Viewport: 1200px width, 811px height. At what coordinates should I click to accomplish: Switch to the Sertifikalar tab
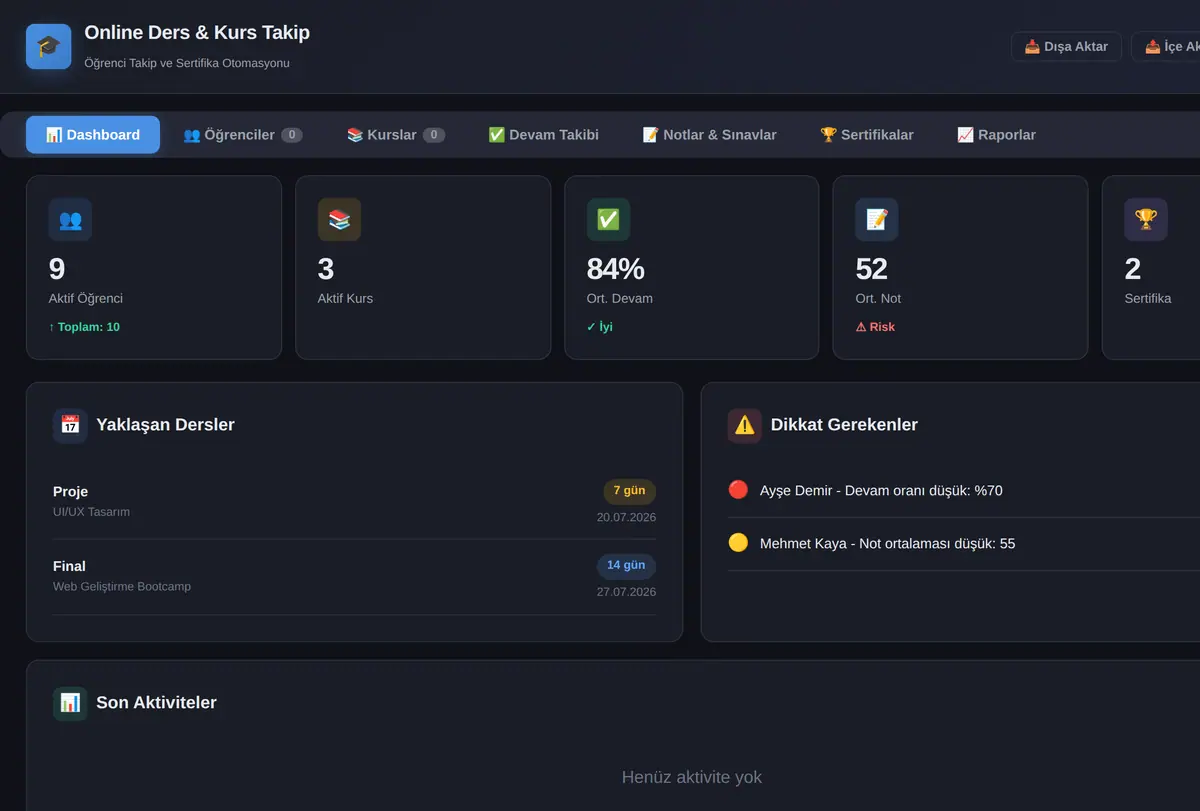pyautogui.click(x=867, y=135)
